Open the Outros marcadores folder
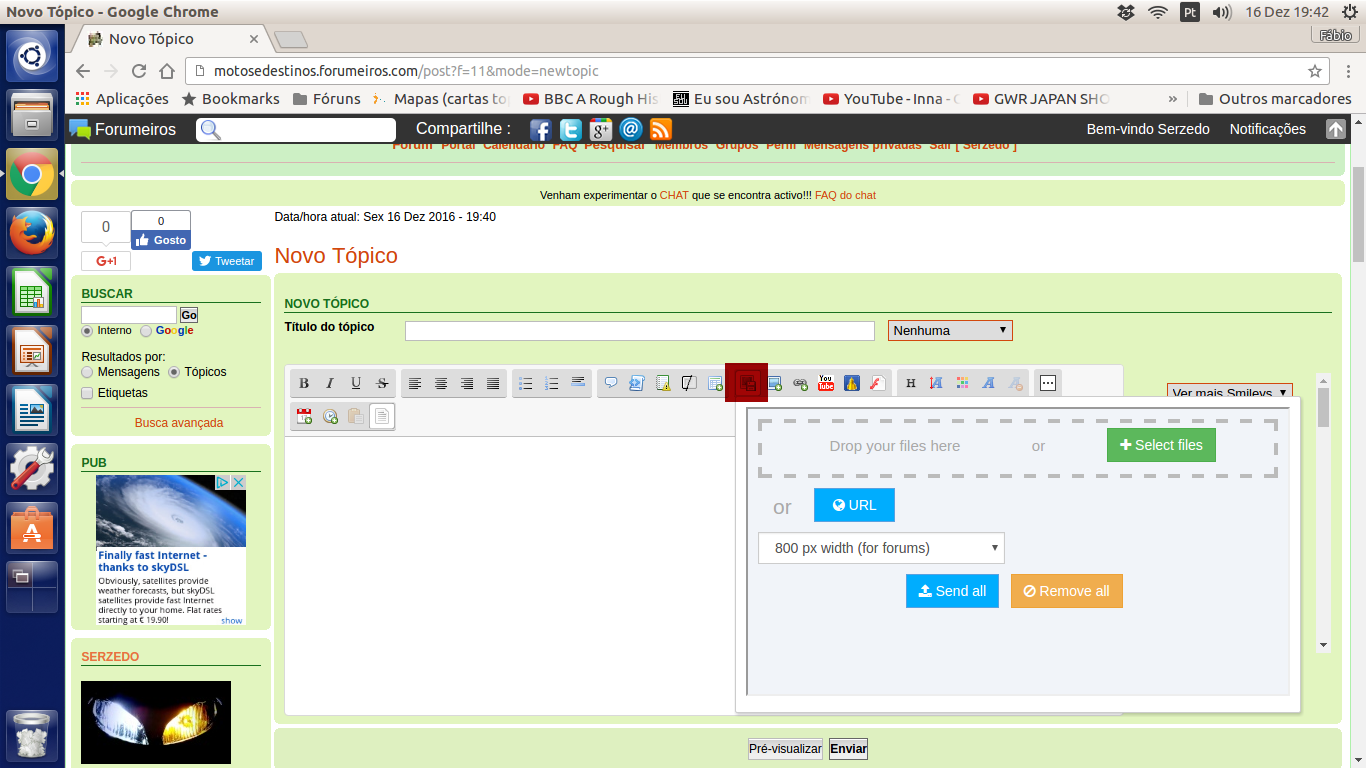The width and height of the screenshot is (1366, 768). 1275,99
